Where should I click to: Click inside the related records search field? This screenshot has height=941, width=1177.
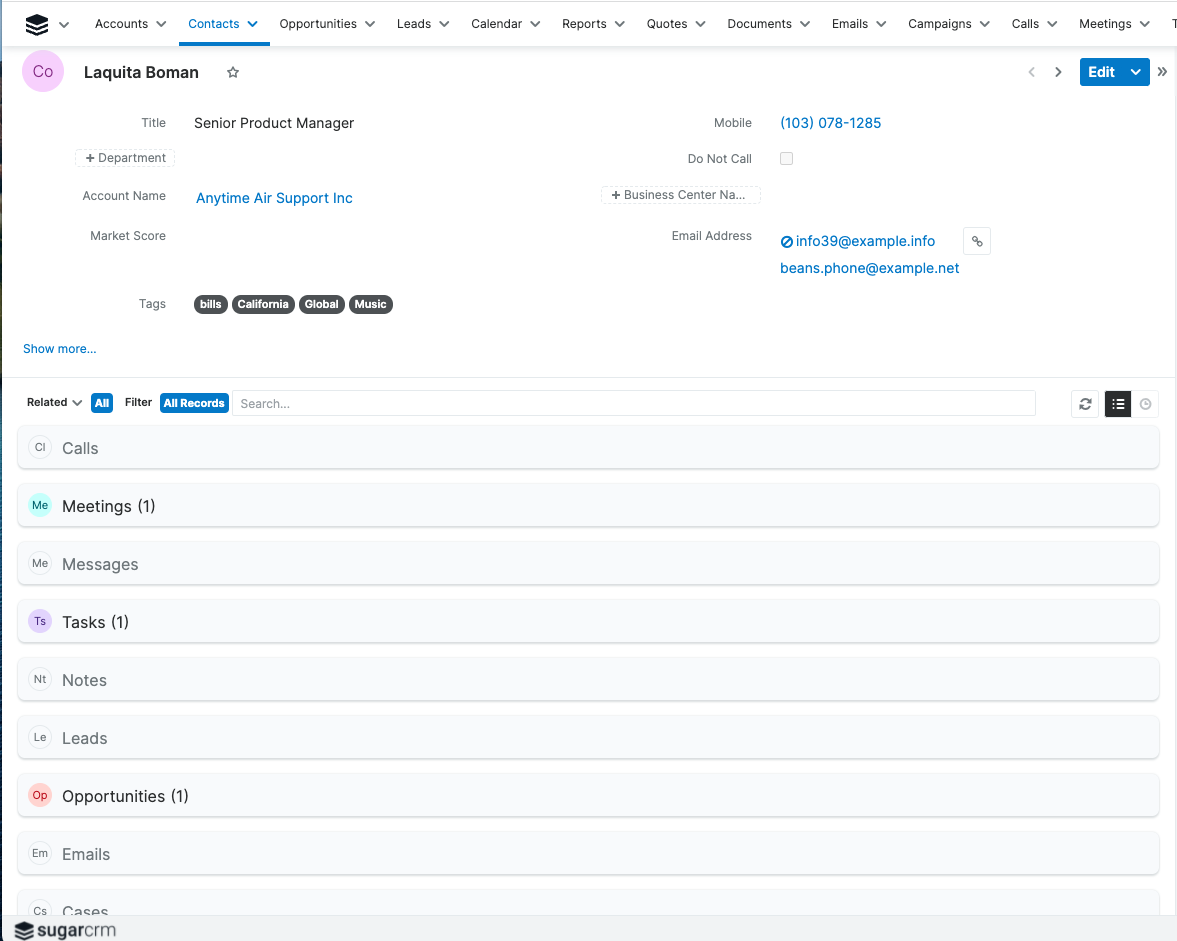(x=630, y=403)
